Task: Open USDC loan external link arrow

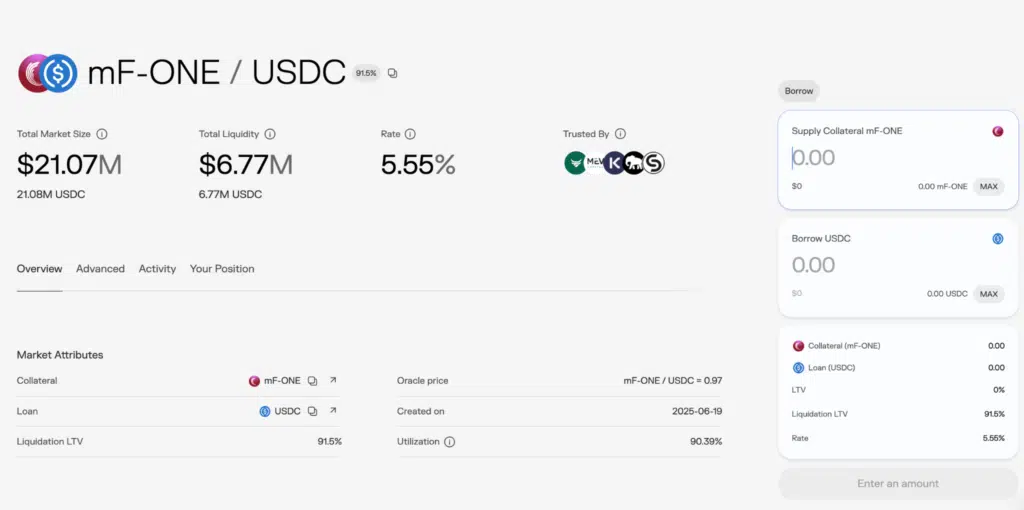Action: point(333,411)
